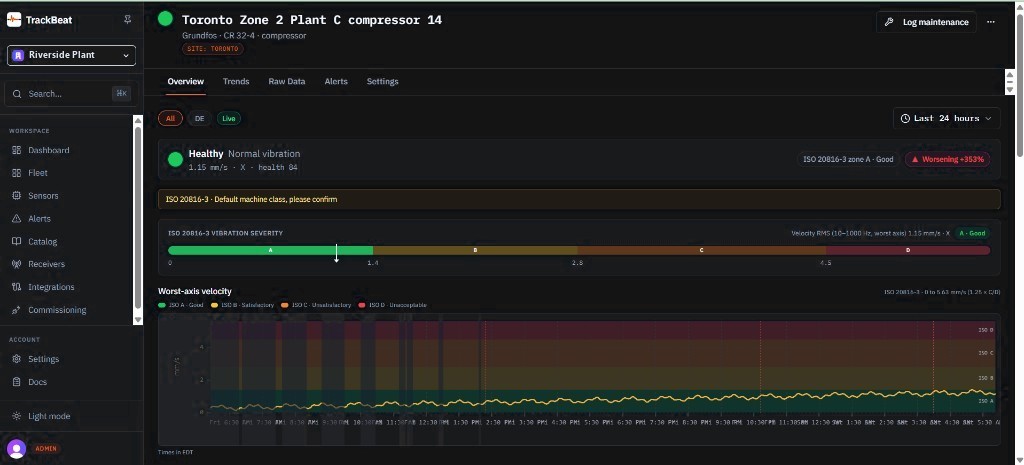Toggle ISO D - Unacceptable legend entry

pyautogui.click(x=392, y=305)
